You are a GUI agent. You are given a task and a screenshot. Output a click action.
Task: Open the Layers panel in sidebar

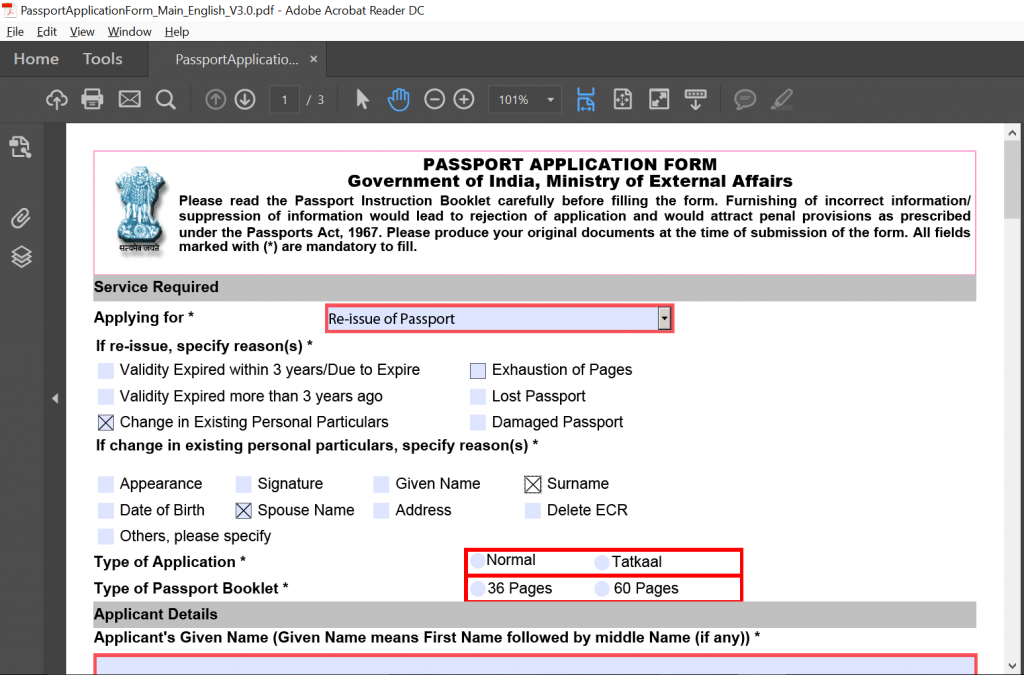(21, 257)
